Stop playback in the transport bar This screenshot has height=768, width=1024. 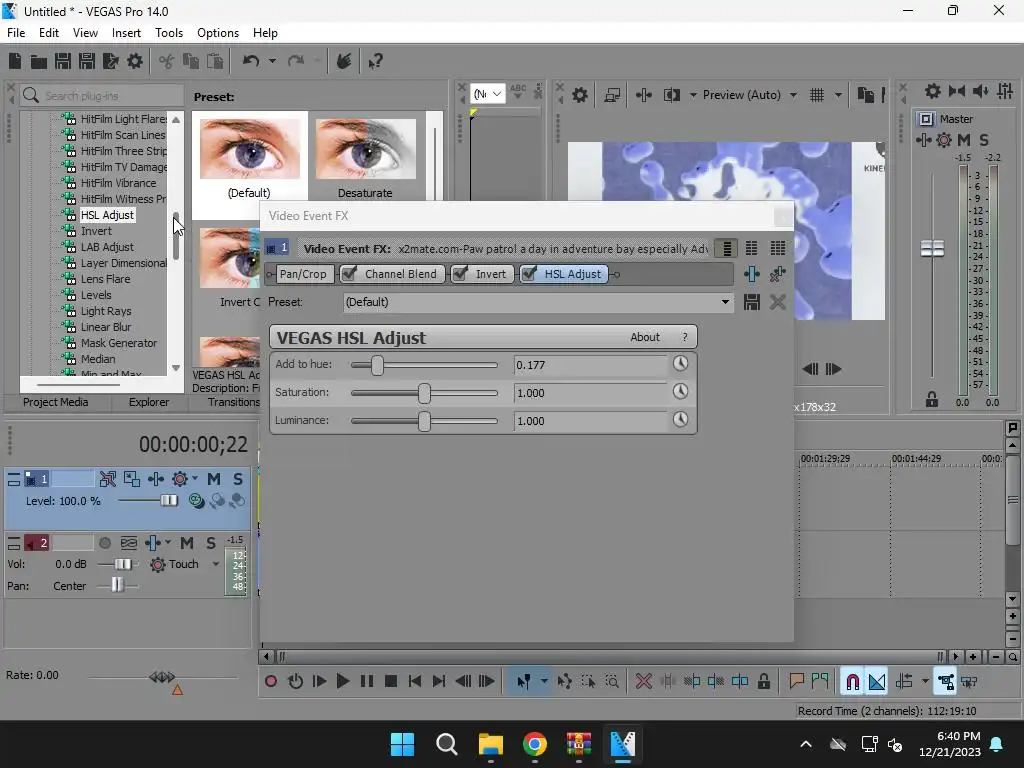click(x=391, y=681)
